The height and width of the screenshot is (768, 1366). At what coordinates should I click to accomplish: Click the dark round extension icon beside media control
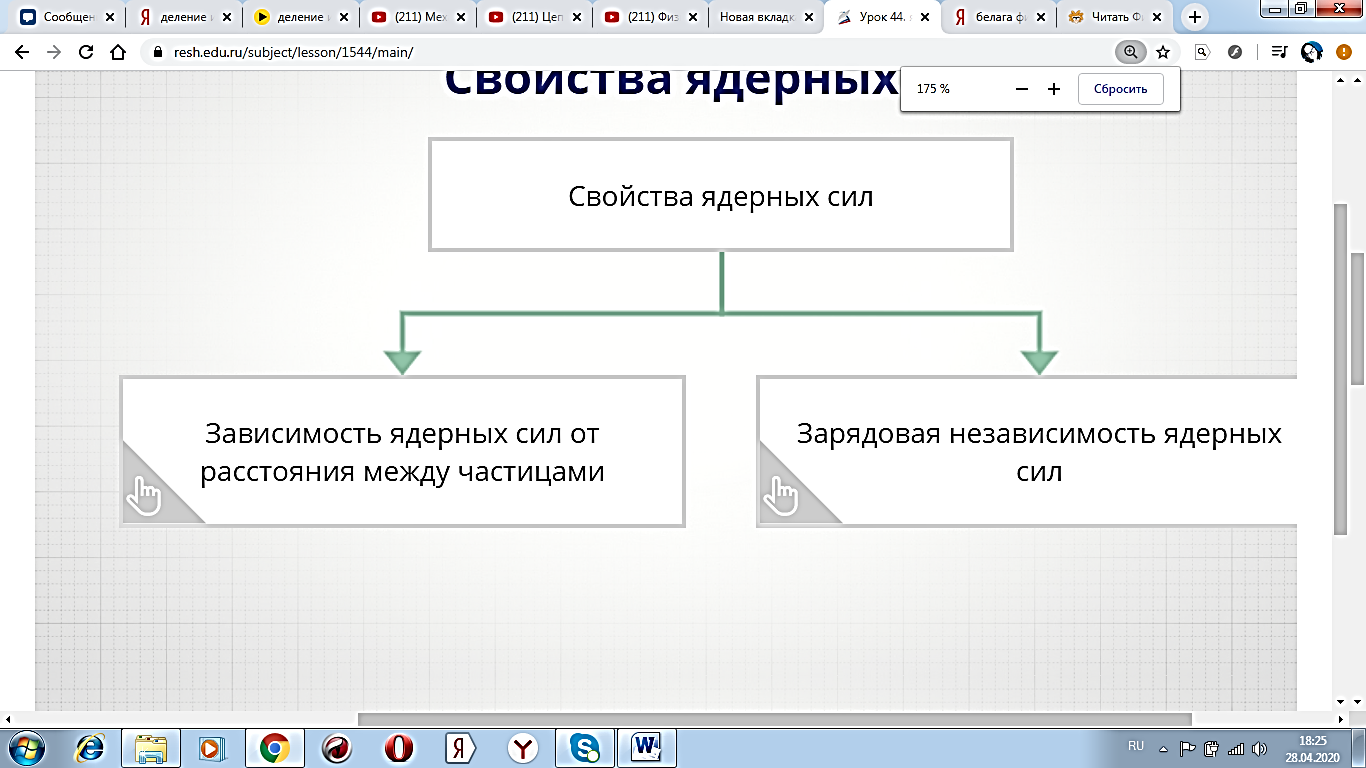pyautogui.click(x=1235, y=52)
